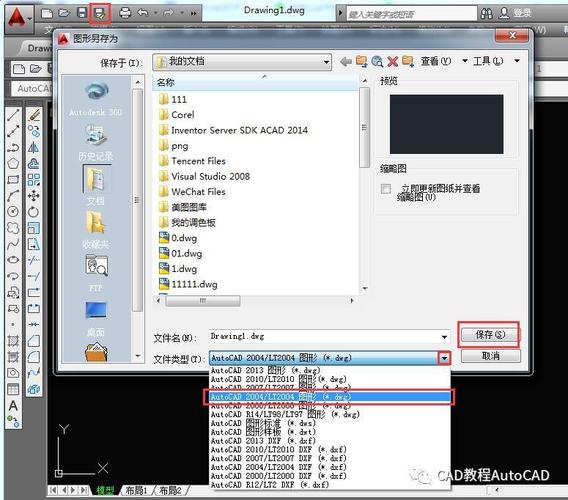Click the 取消 Cancel button
This screenshot has width=568, height=500.
490,356
